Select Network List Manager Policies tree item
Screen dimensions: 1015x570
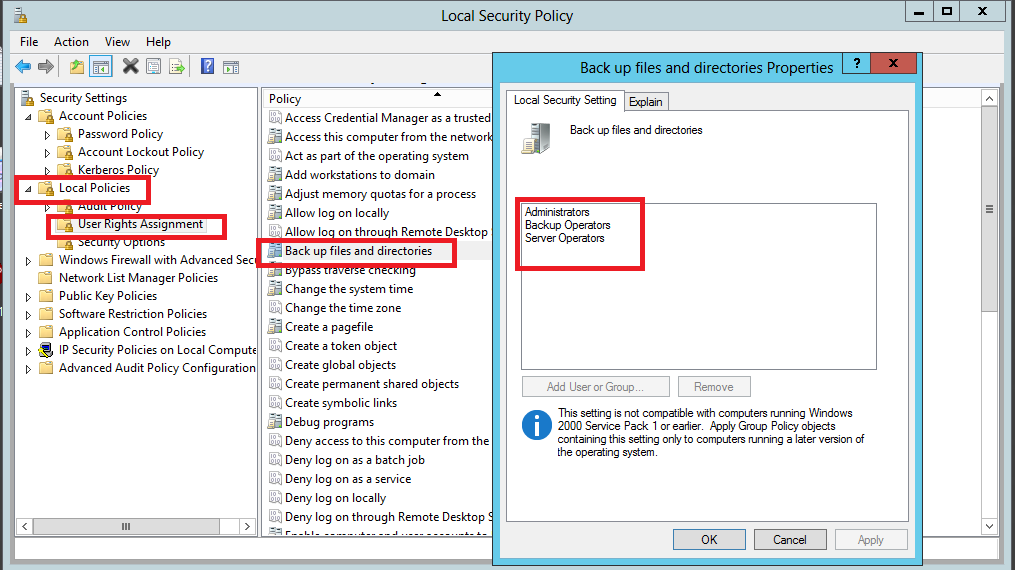tap(138, 278)
